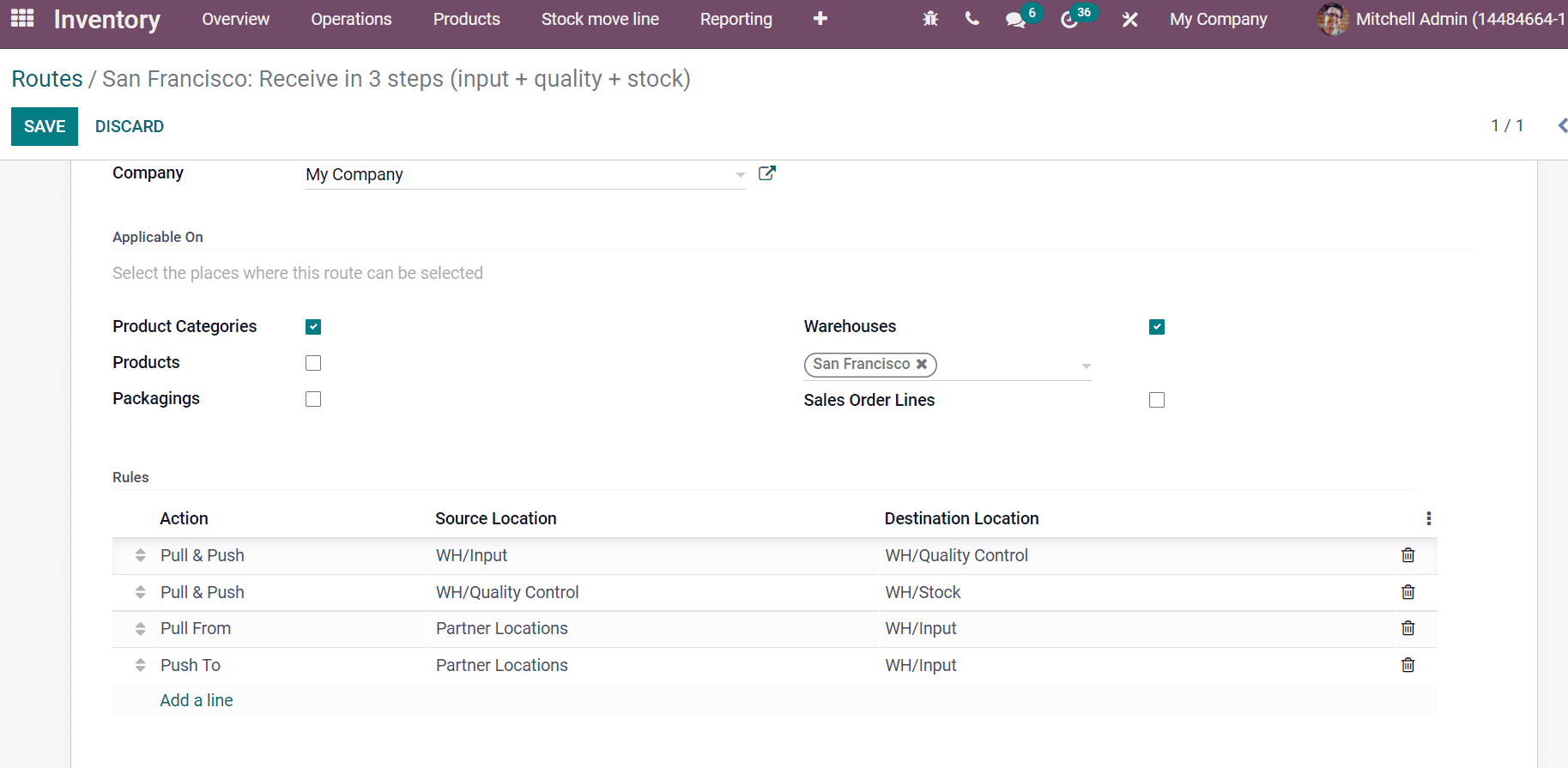Discard the route changes
The height and width of the screenshot is (768, 1568).
point(130,126)
